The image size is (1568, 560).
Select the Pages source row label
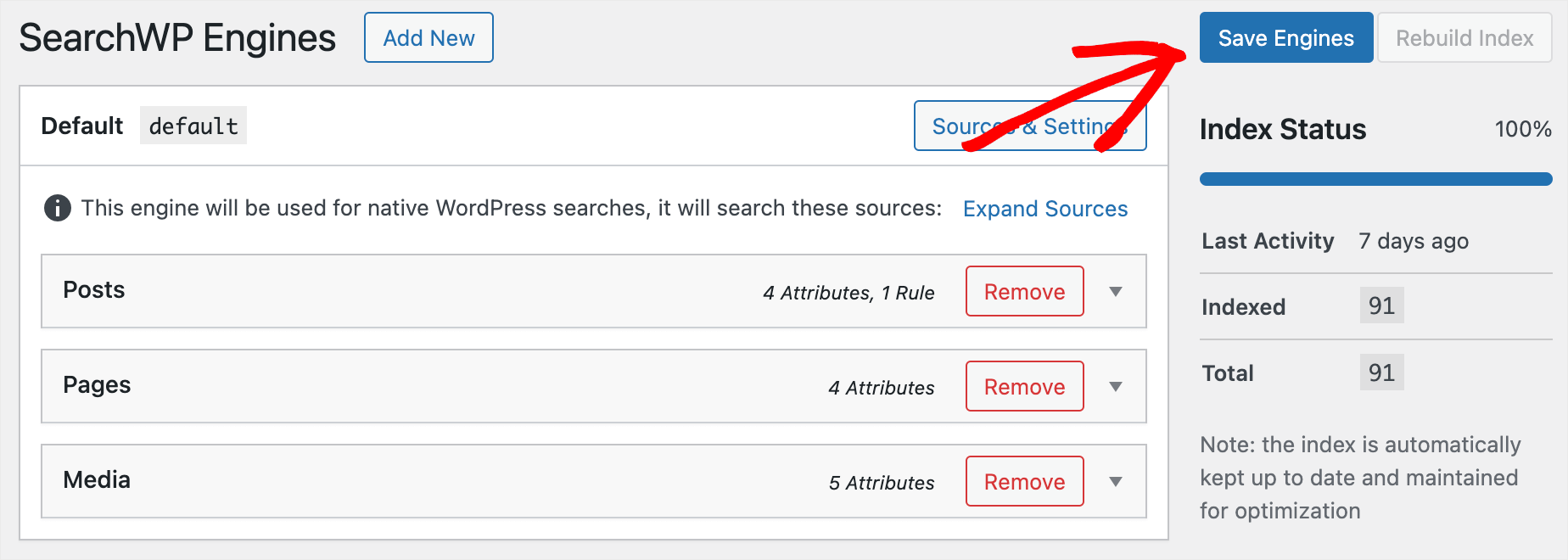click(x=97, y=385)
